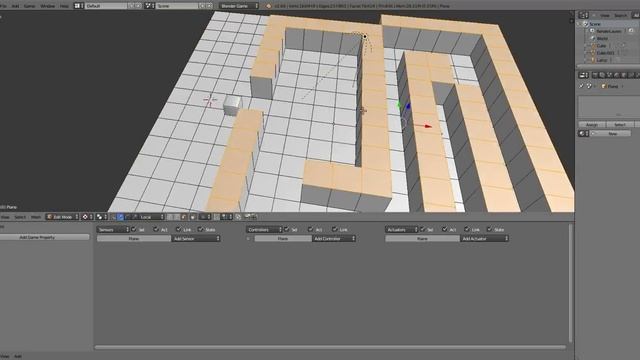Select World in the outliner
This screenshot has width=640, height=360.
point(602,38)
